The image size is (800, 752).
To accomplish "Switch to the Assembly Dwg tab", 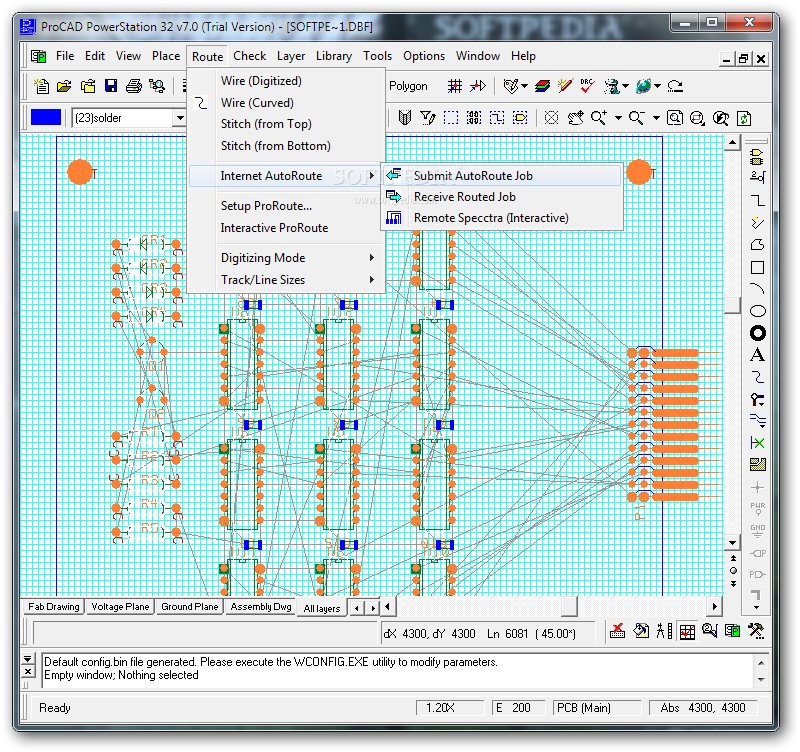I will pyautogui.click(x=261, y=607).
